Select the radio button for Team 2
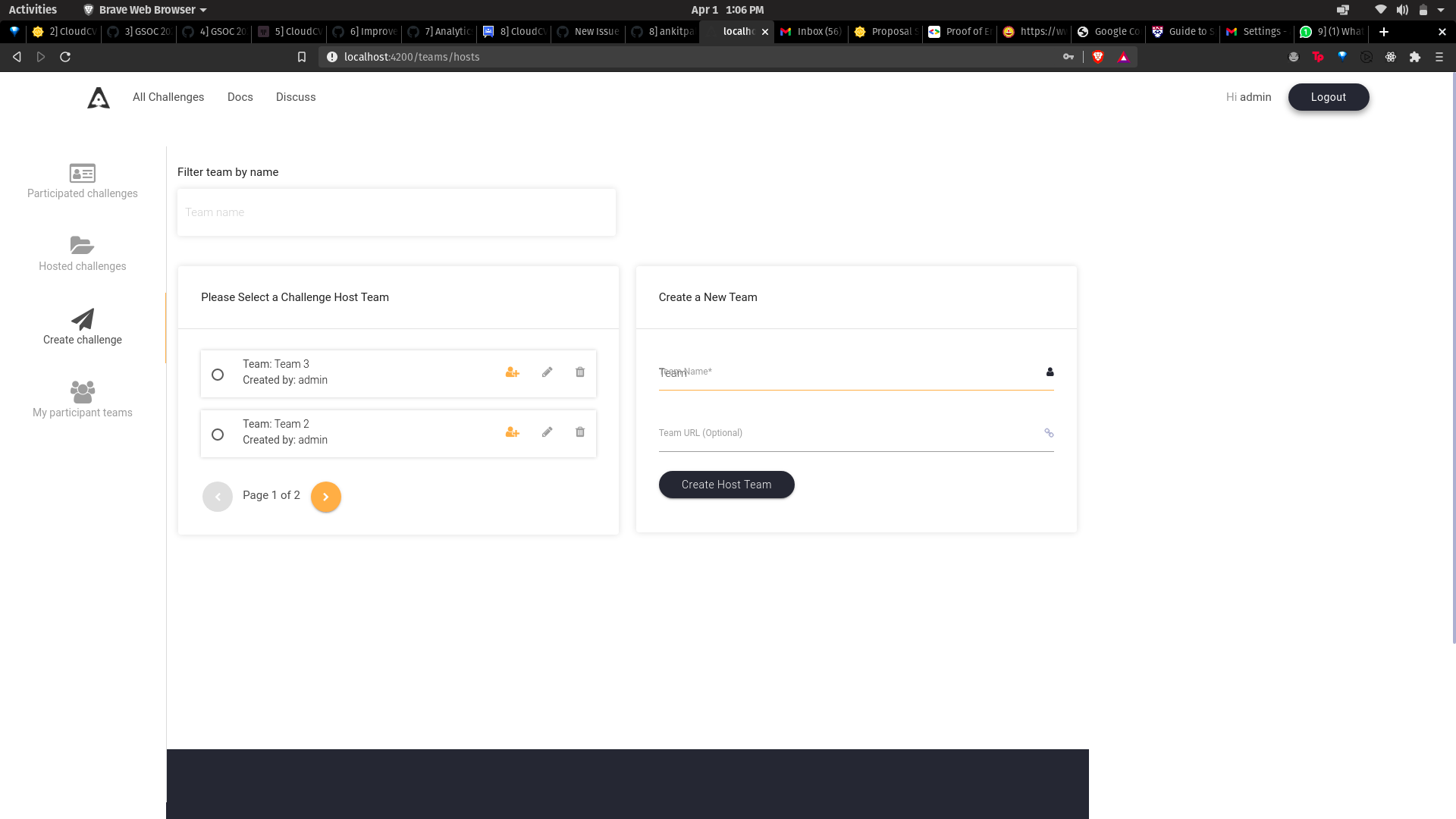The image size is (1456, 819). [218, 435]
